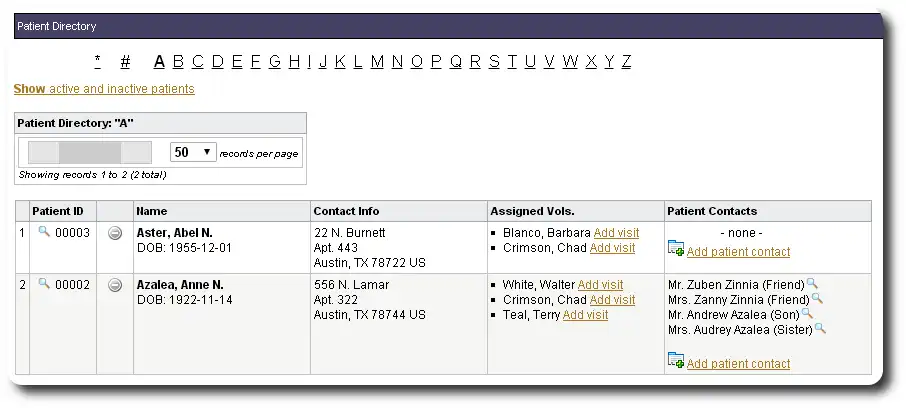Click magnifier icon beside patient ID 00002

[x=43, y=284]
